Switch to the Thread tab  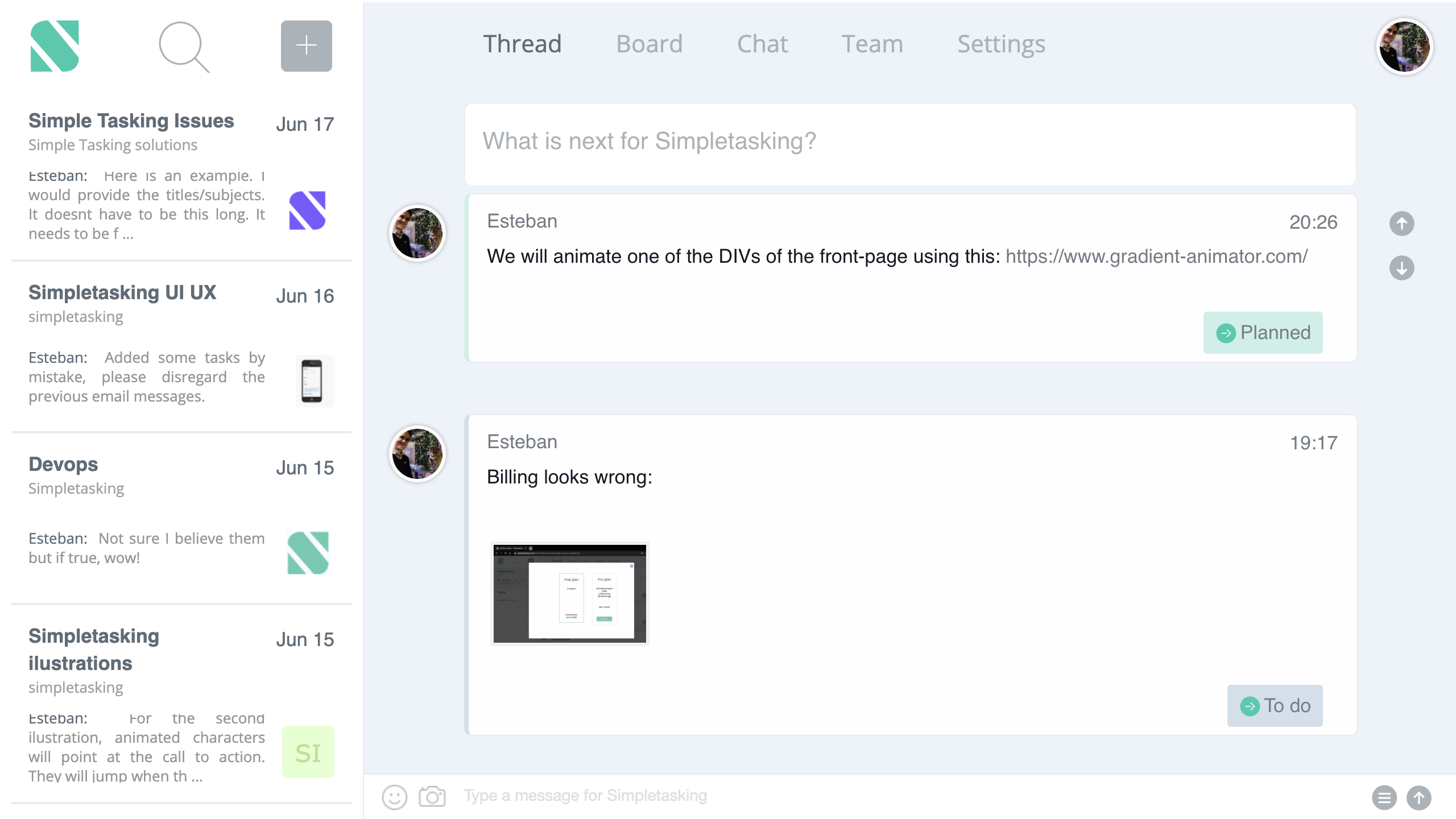522,44
